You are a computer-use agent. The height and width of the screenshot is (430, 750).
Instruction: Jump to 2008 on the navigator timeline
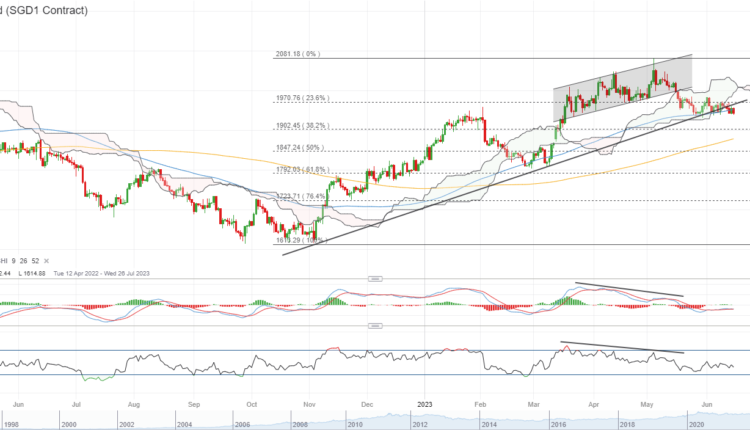pyautogui.click(x=297, y=423)
